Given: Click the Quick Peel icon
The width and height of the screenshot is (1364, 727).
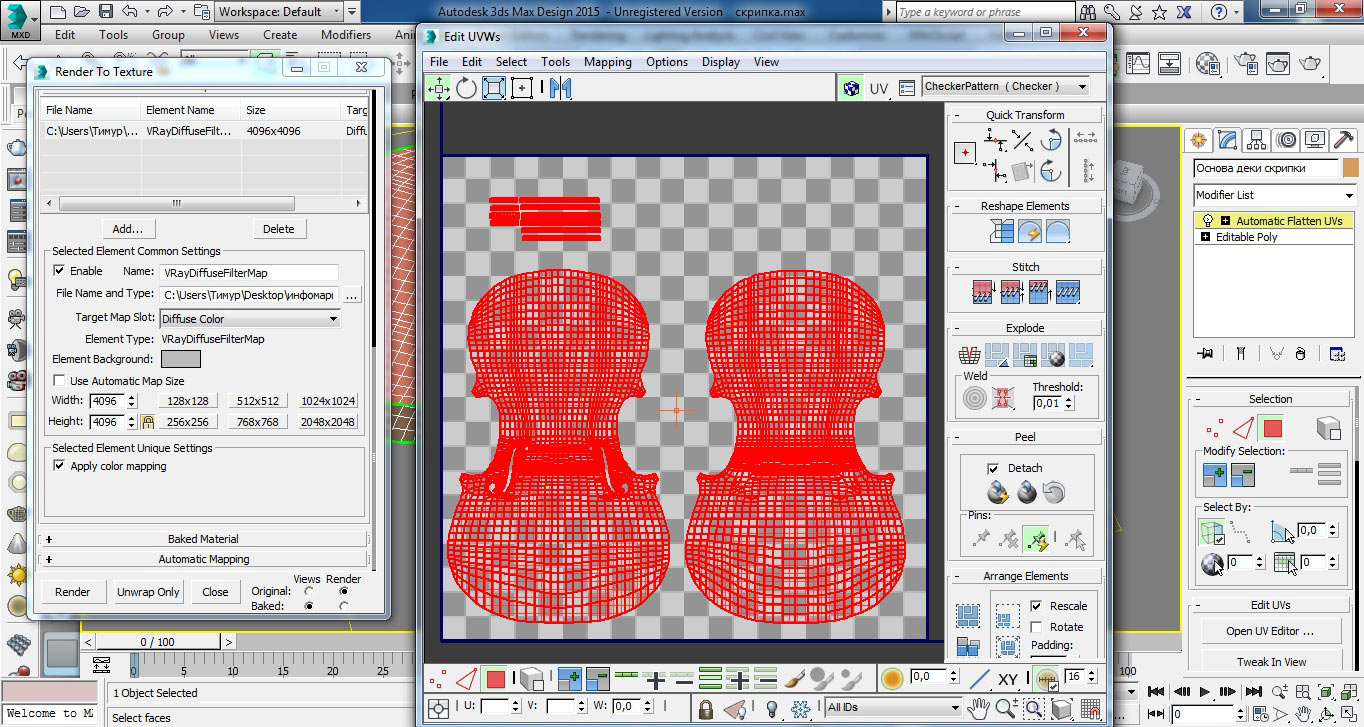Looking at the screenshot, I should 997,492.
